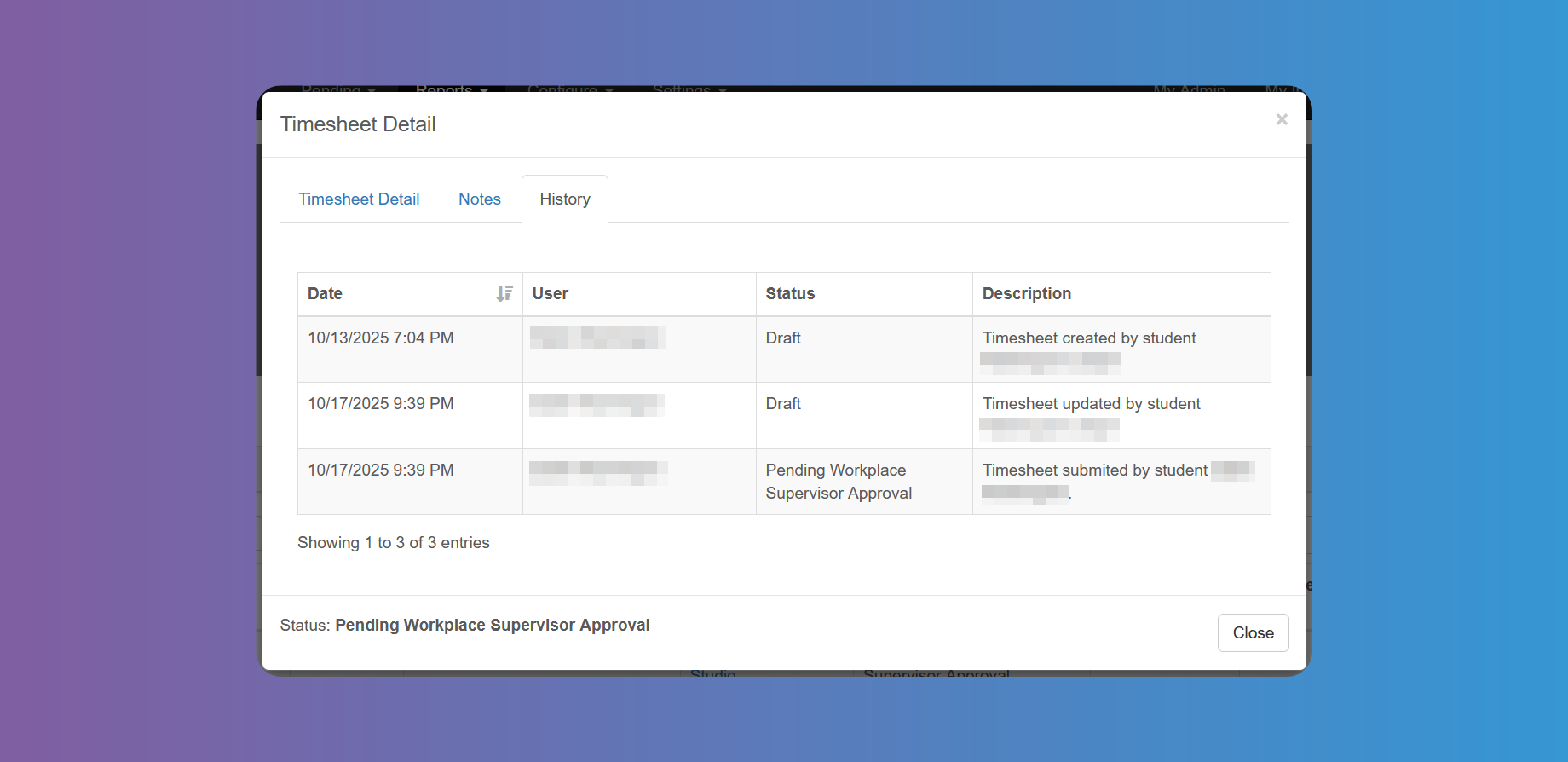
Task: Open the Notes tab
Action: pyautogui.click(x=480, y=199)
